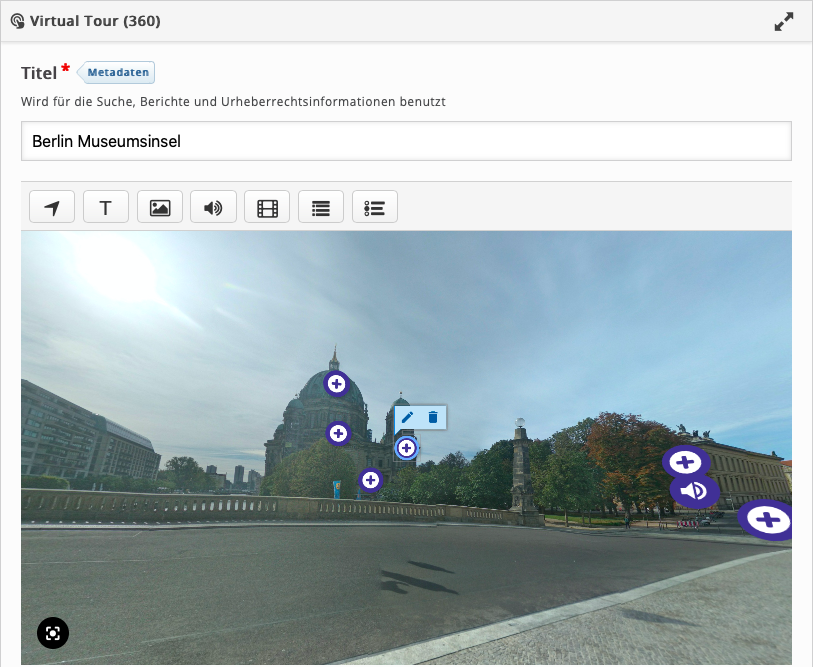Click the plus hotspot on the cathedral dome
Image resolution: width=813 pixels, height=667 pixels.
point(337,384)
